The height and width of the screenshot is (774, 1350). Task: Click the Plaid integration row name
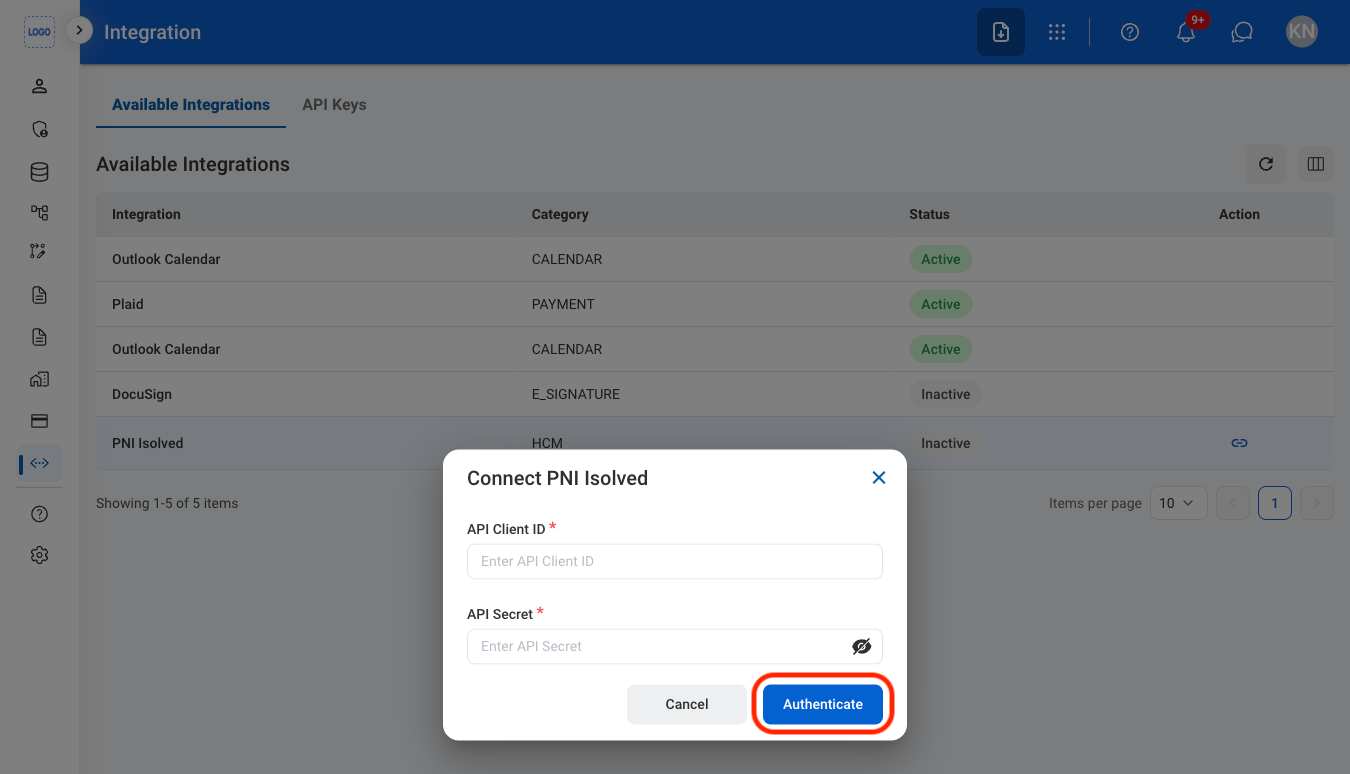point(128,304)
